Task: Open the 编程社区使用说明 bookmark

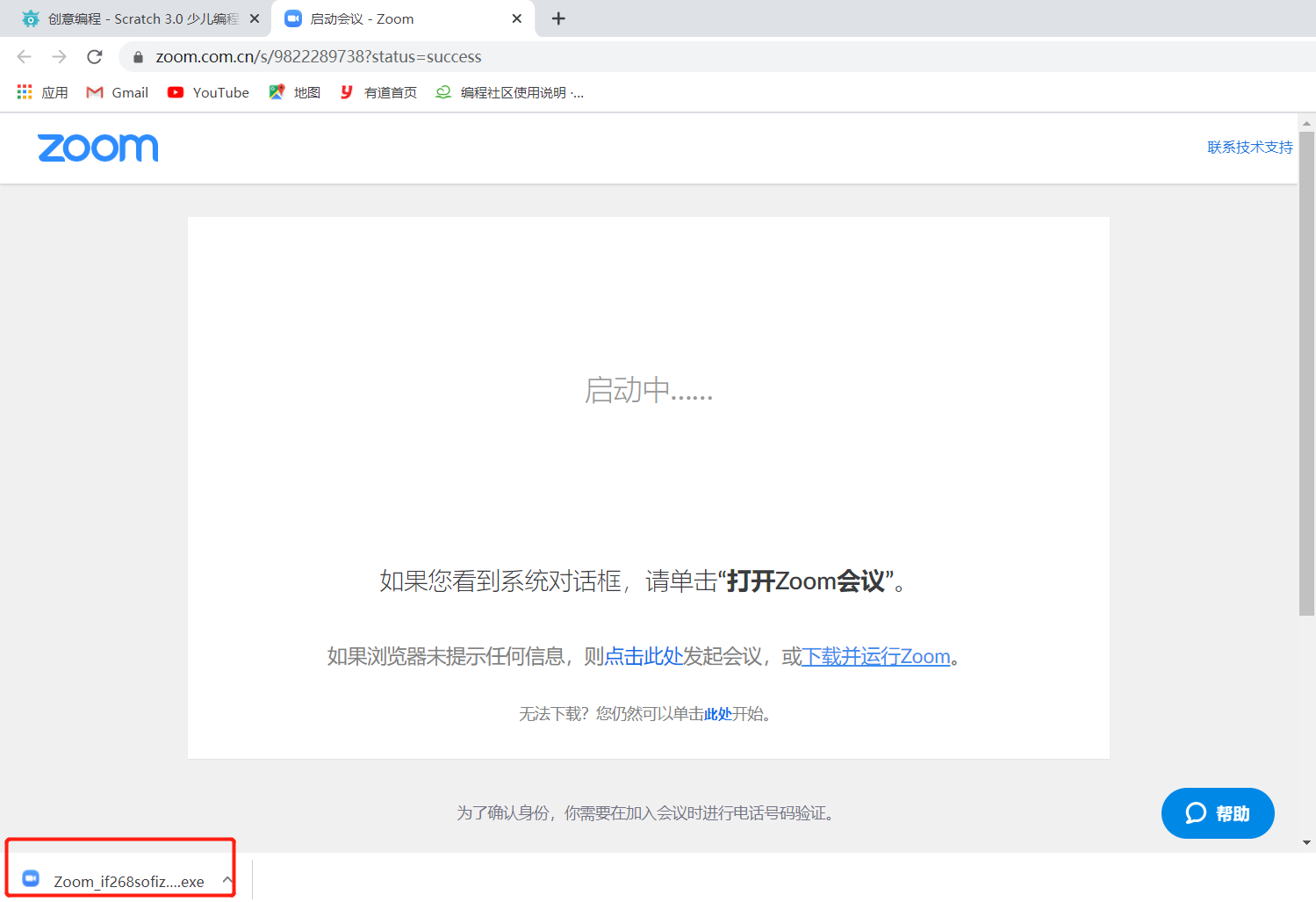Action: (x=510, y=92)
